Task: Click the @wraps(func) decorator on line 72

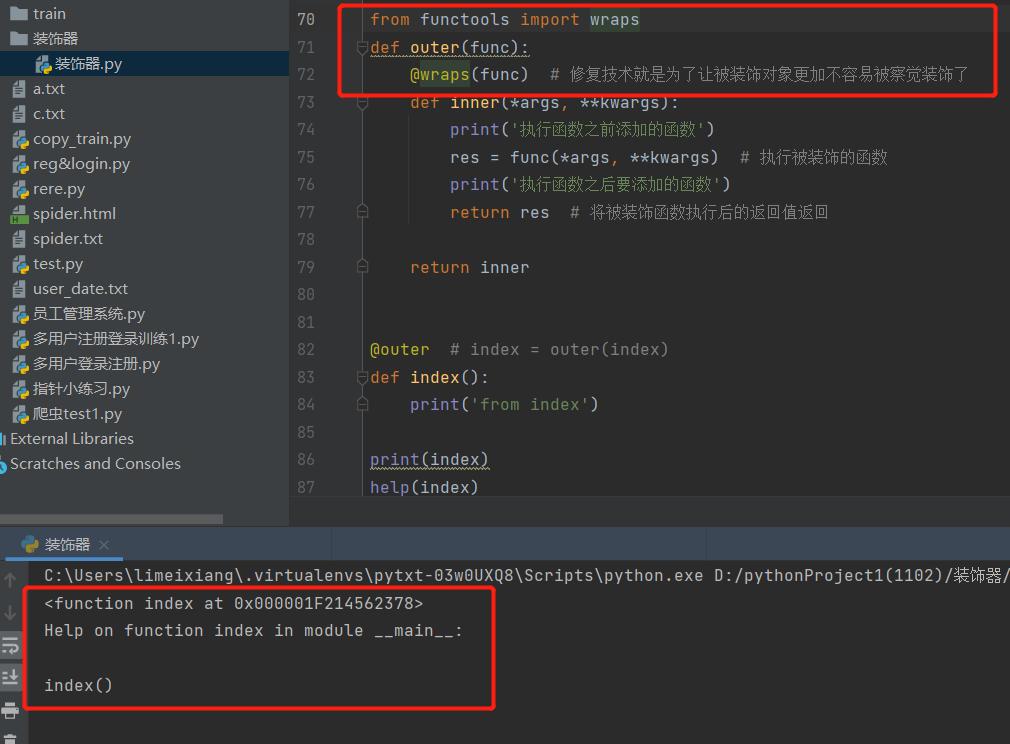Action: point(469,75)
